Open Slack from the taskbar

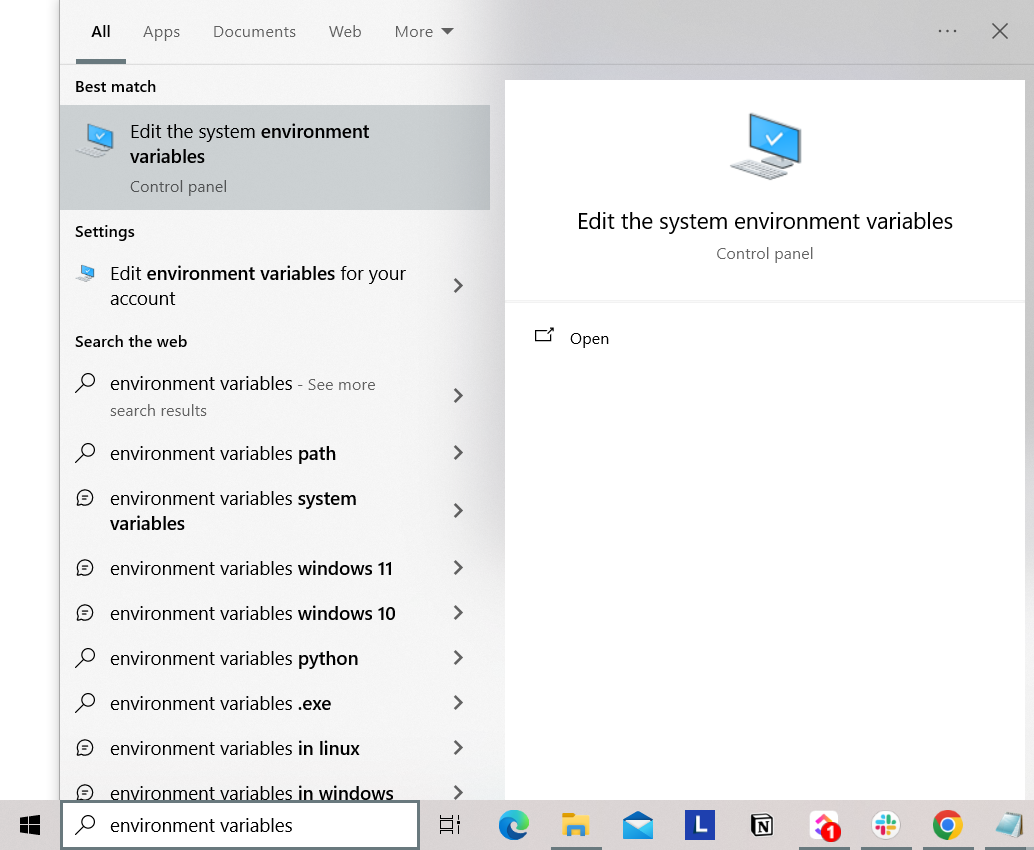886,825
